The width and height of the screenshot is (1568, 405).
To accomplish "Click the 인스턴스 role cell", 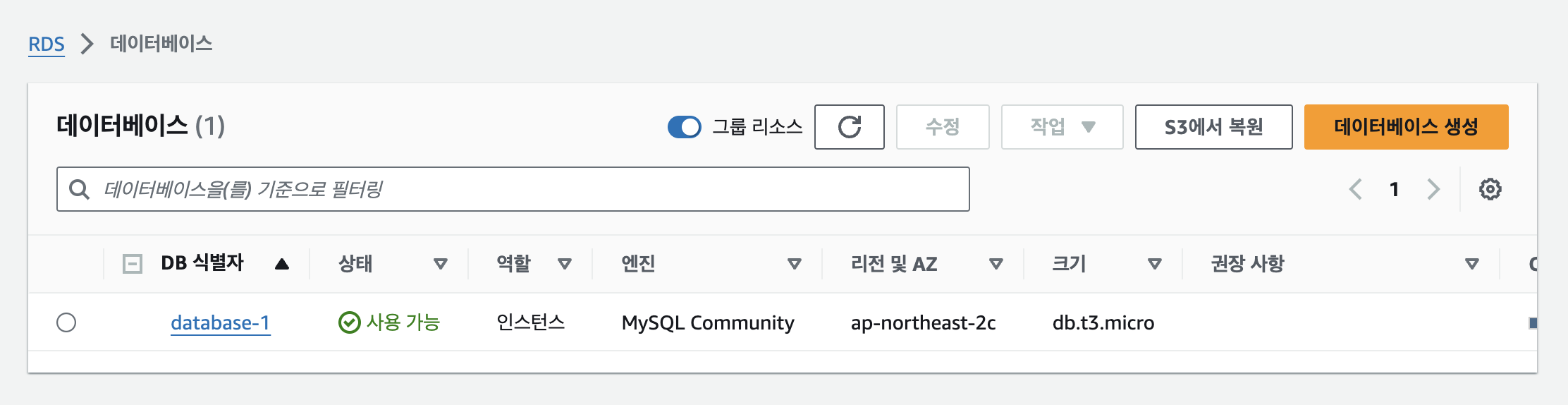I will [531, 322].
